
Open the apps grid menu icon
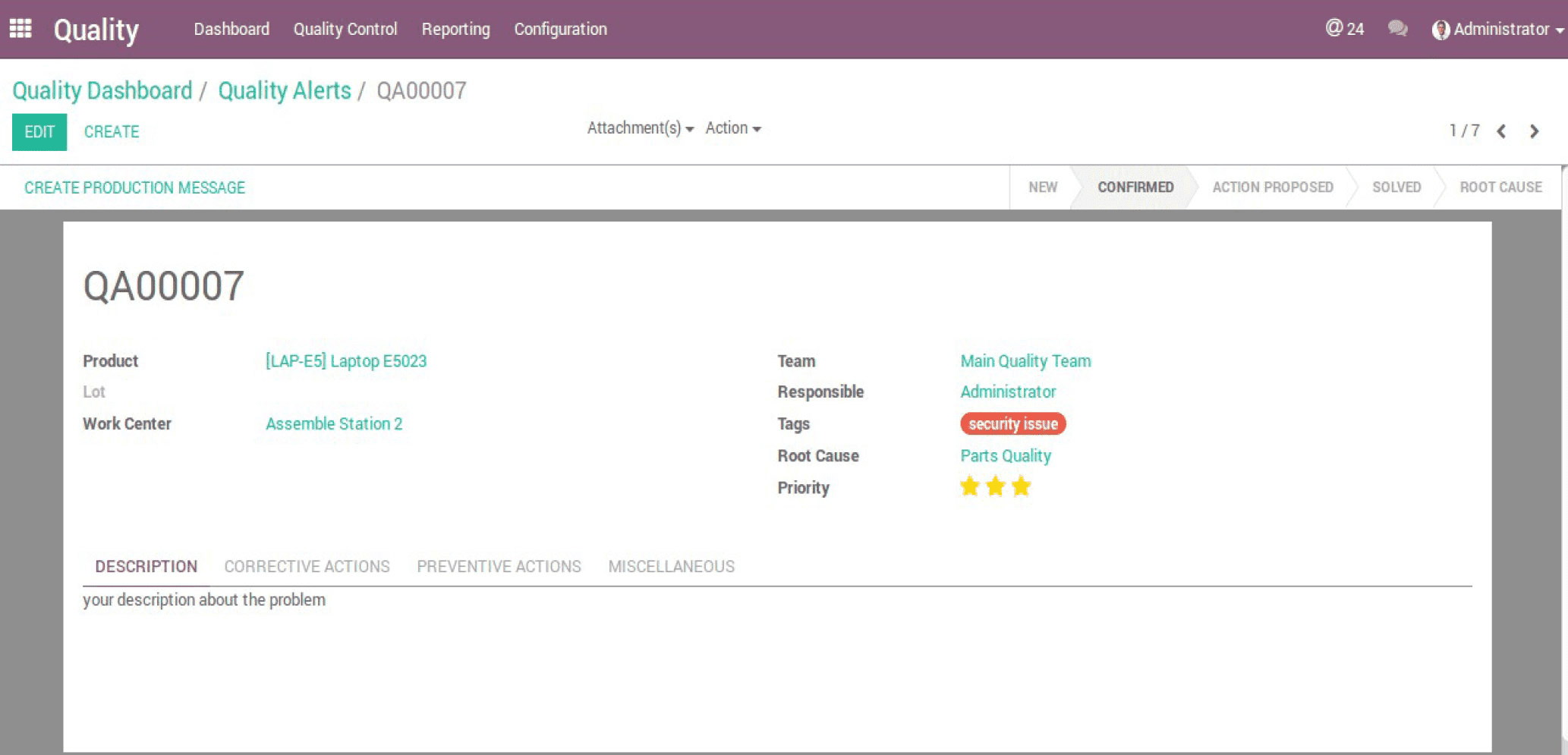point(20,27)
